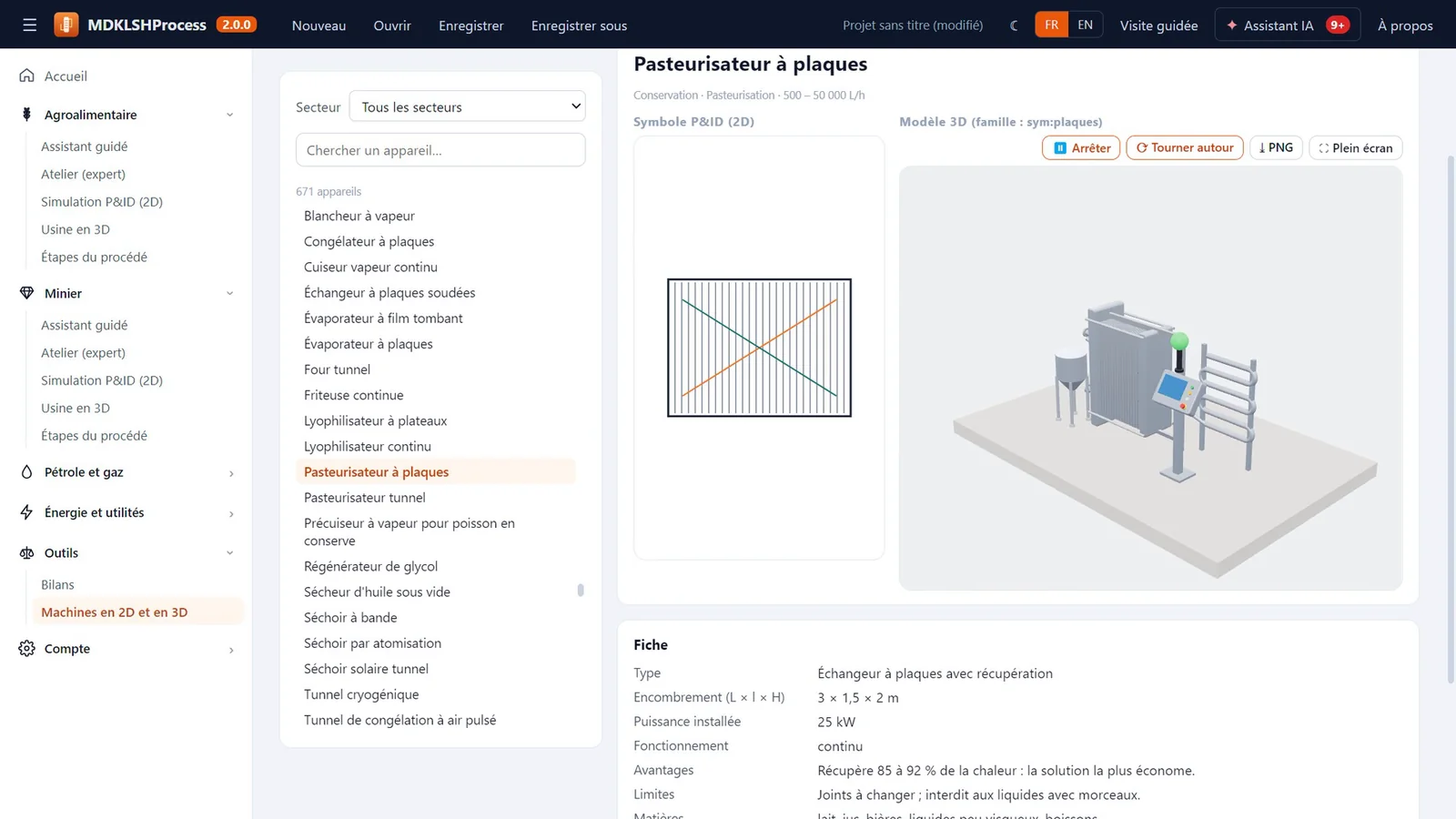Collapse the Outils section chevron

pos(229,552)
